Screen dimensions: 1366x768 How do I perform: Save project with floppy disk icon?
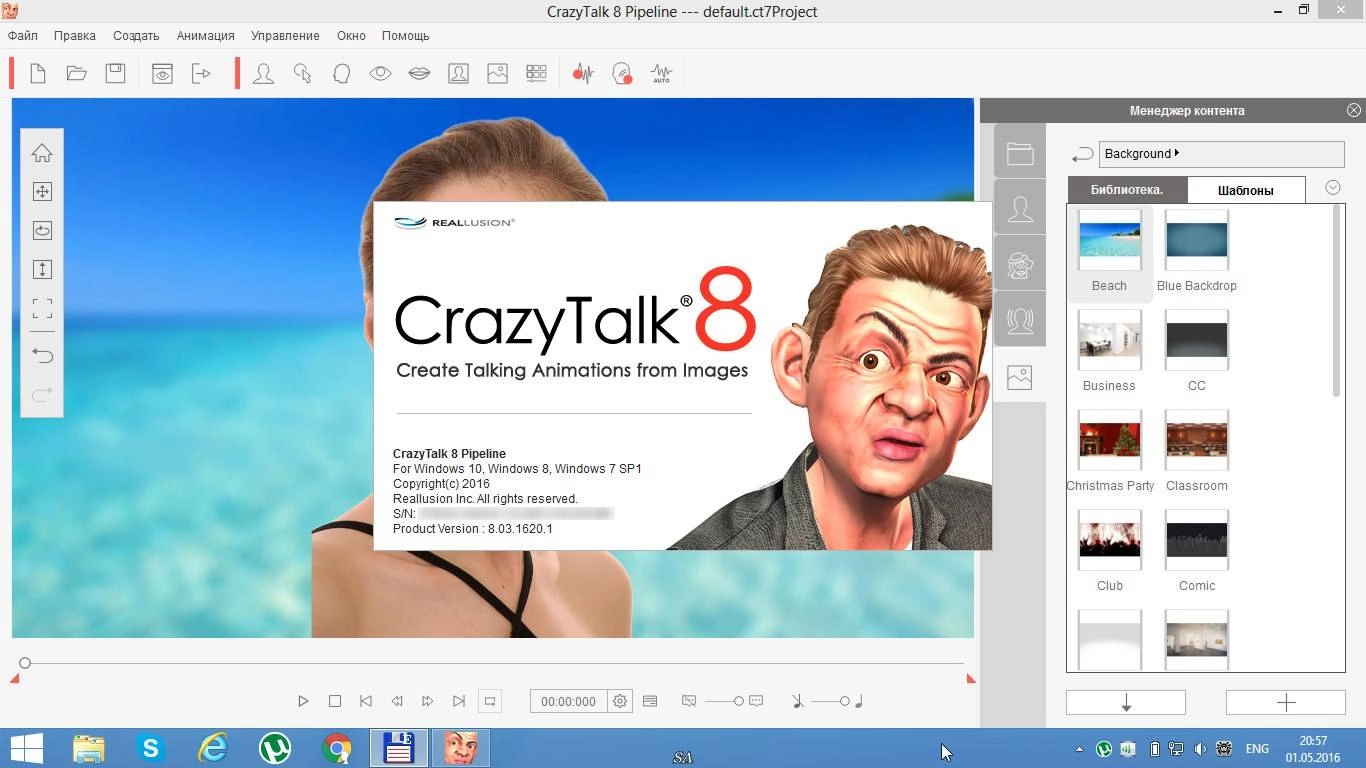115,73
